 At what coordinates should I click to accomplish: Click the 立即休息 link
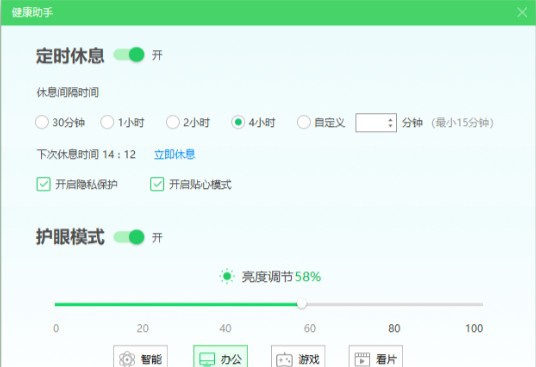pos(175,154)
